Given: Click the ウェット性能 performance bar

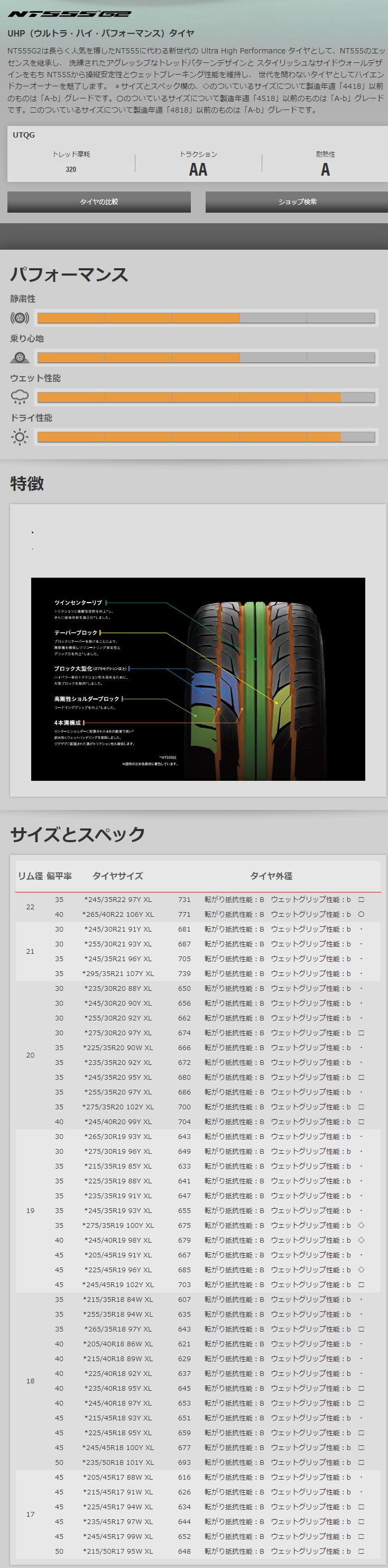Looking at the screenshot, I should click(x=206, y=397).
